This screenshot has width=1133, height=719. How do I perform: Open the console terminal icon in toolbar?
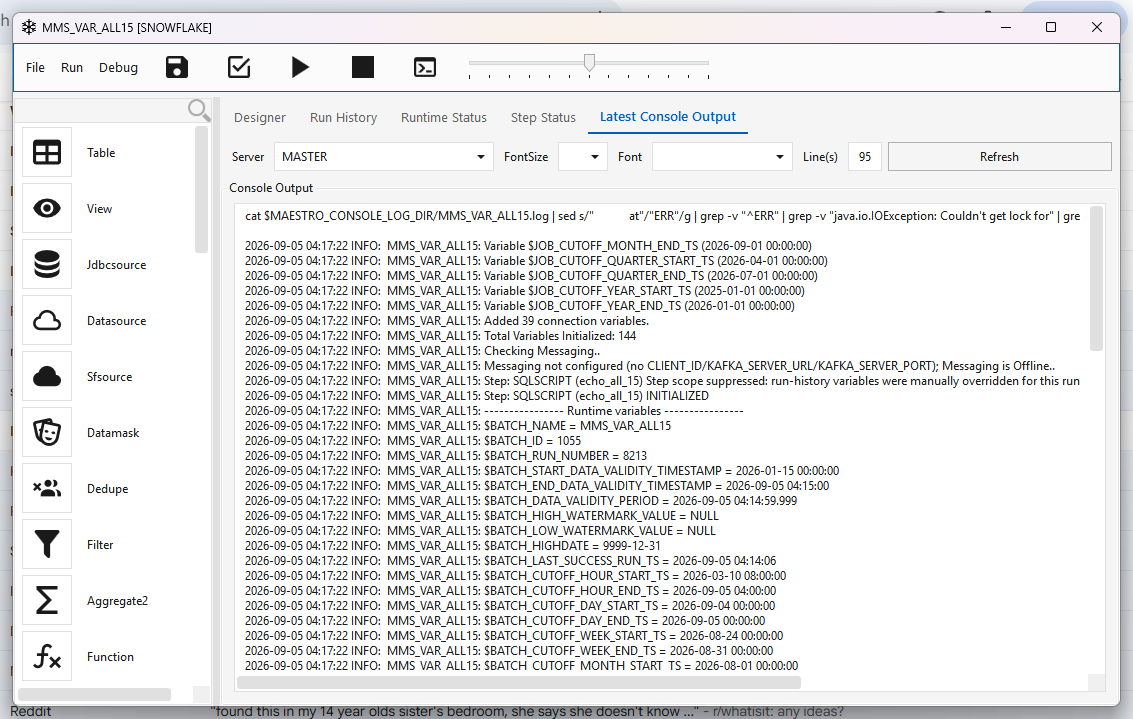tap(425, 67)
